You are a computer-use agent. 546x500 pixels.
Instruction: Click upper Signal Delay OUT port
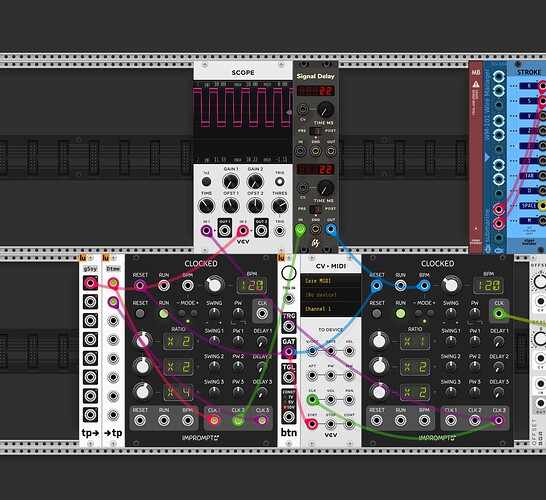click(x=331, y=151)
